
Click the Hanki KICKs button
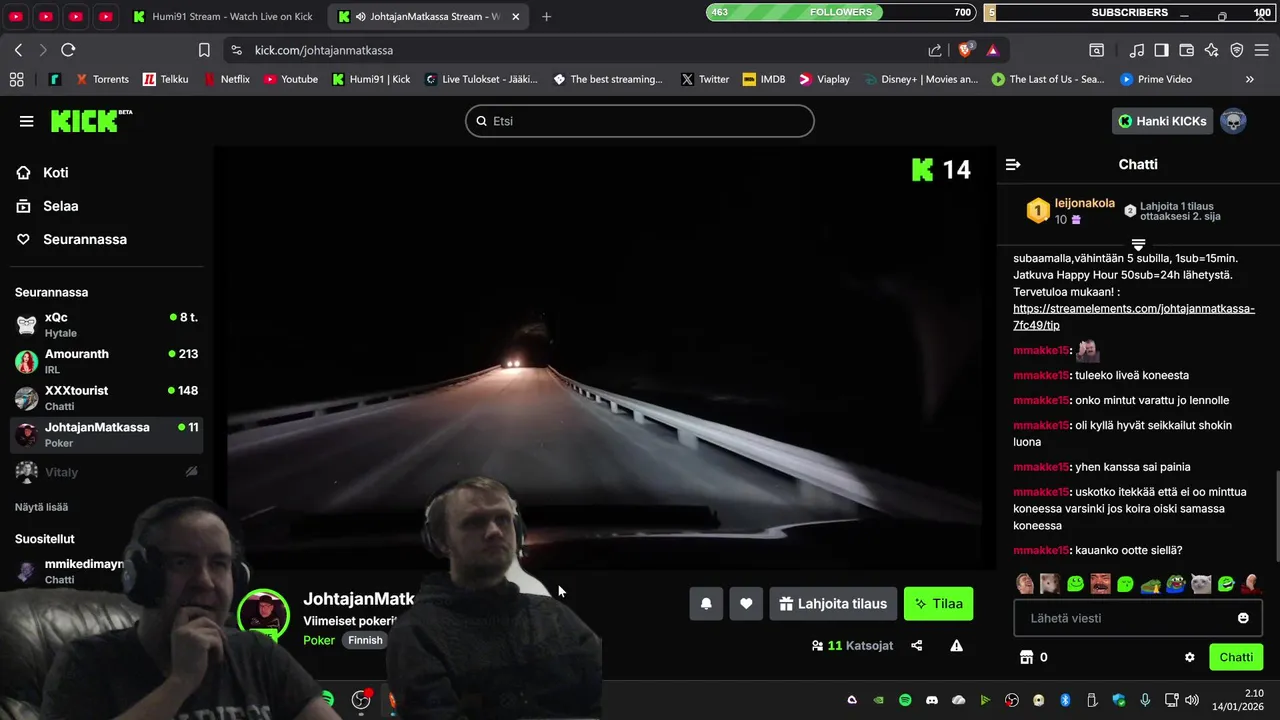1162,121
